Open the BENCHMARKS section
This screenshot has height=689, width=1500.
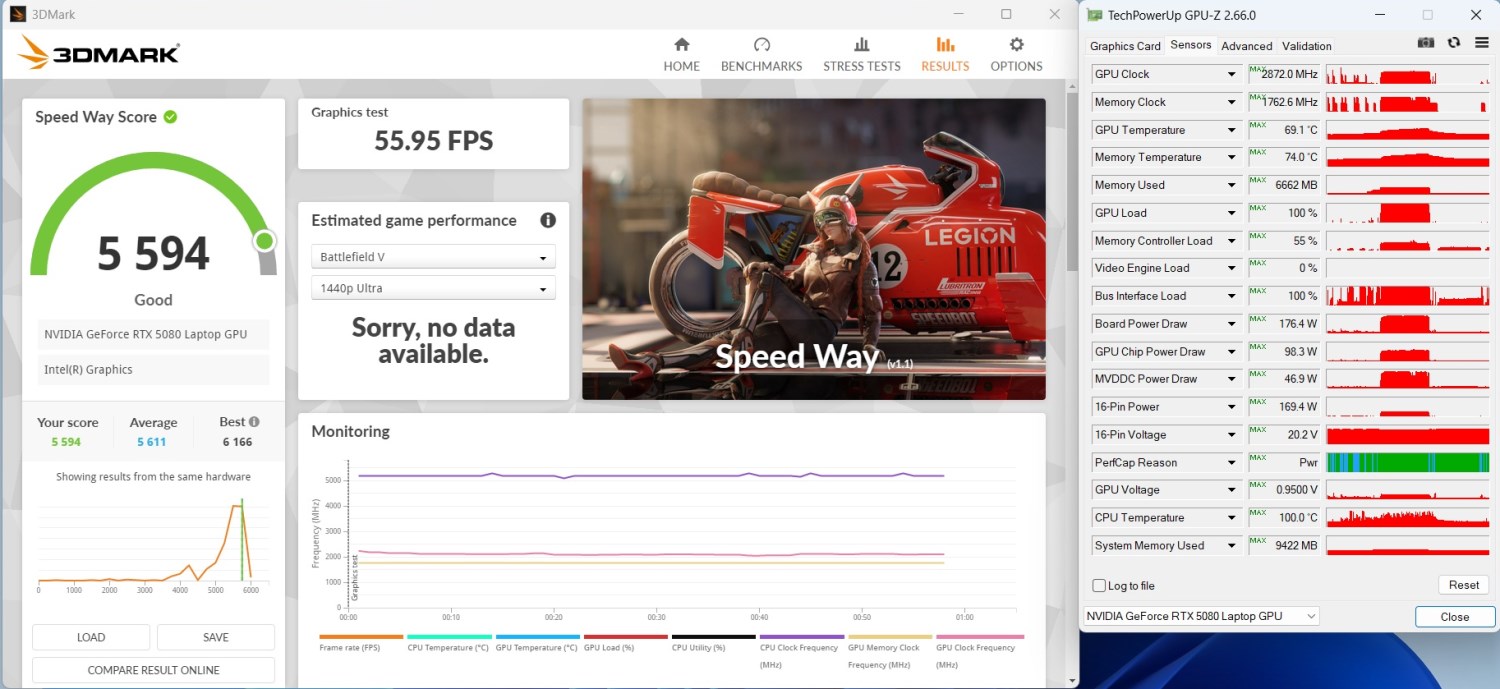pos(761,55)
